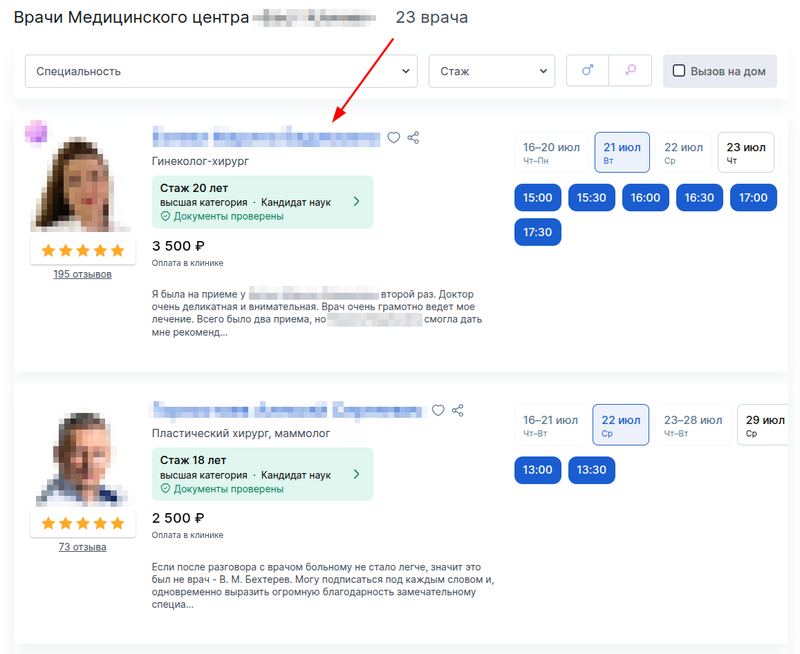The image size is (800, 654).
Task: Add the Гинеколог-хирург doctor to favorites
Action: [x=393, y=137]
